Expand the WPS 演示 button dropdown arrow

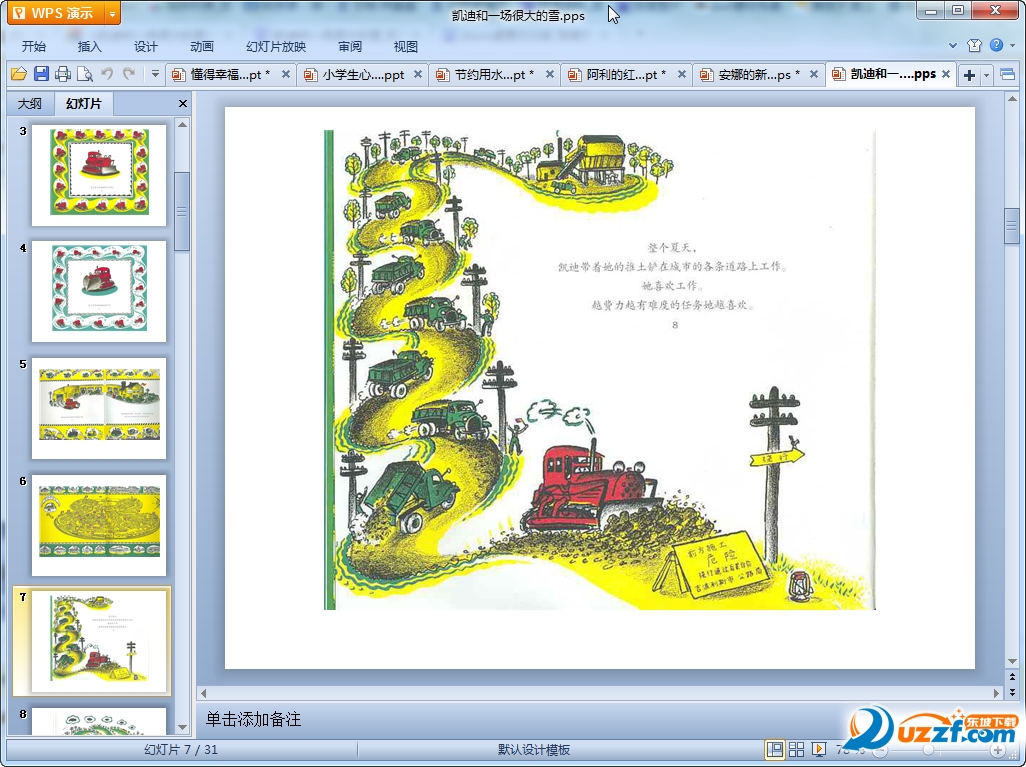click(113, 13)
